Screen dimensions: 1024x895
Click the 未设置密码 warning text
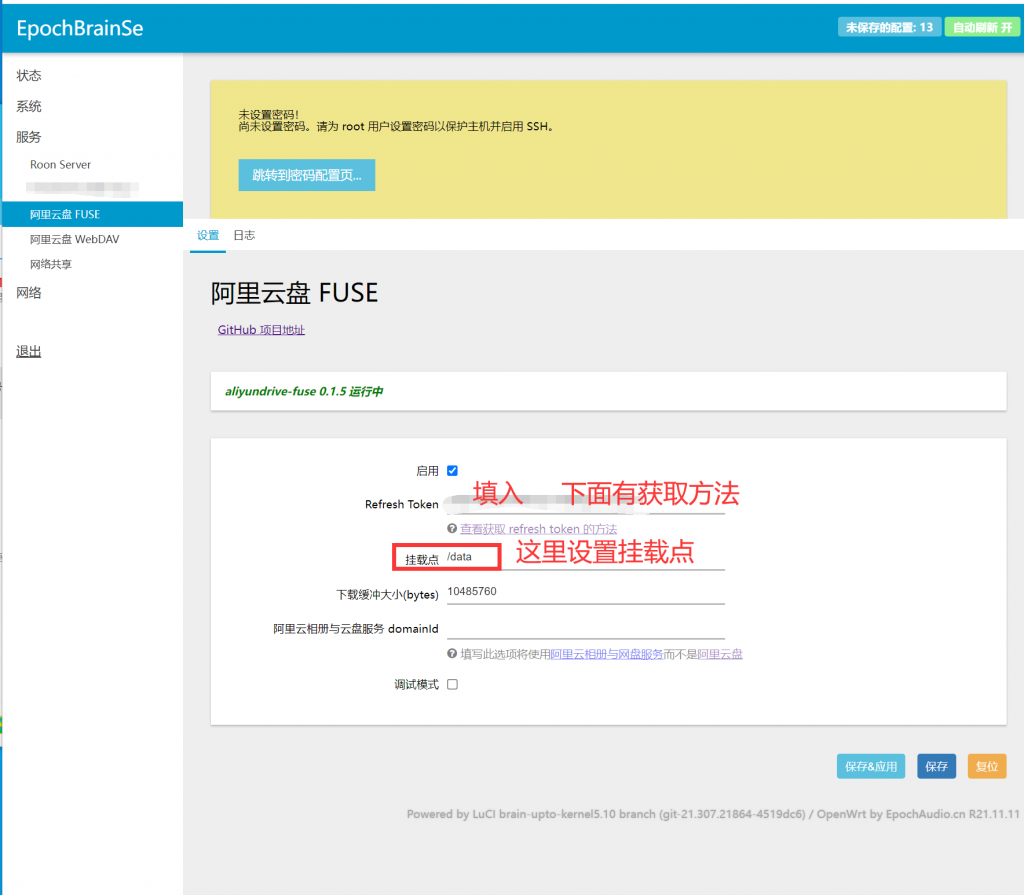click(x=268, y=114)
